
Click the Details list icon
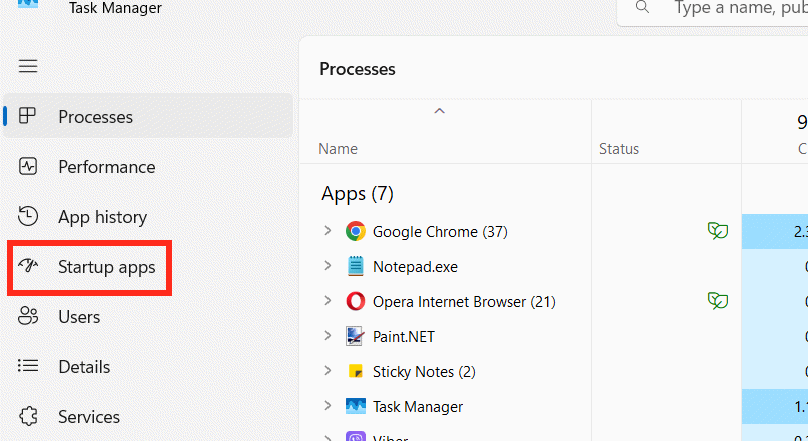pos(28,366)
